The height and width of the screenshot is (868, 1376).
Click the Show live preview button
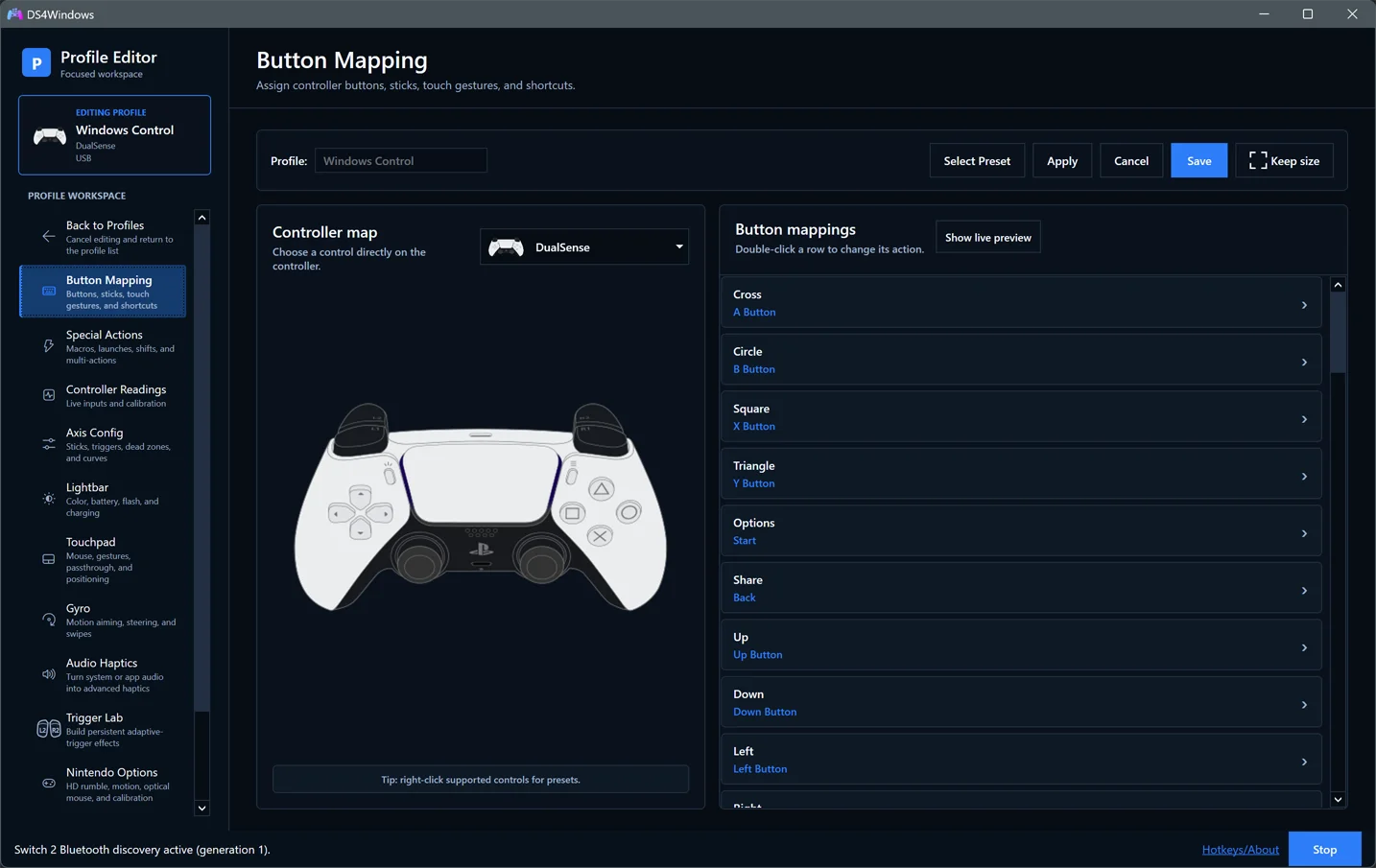point(987,238)
